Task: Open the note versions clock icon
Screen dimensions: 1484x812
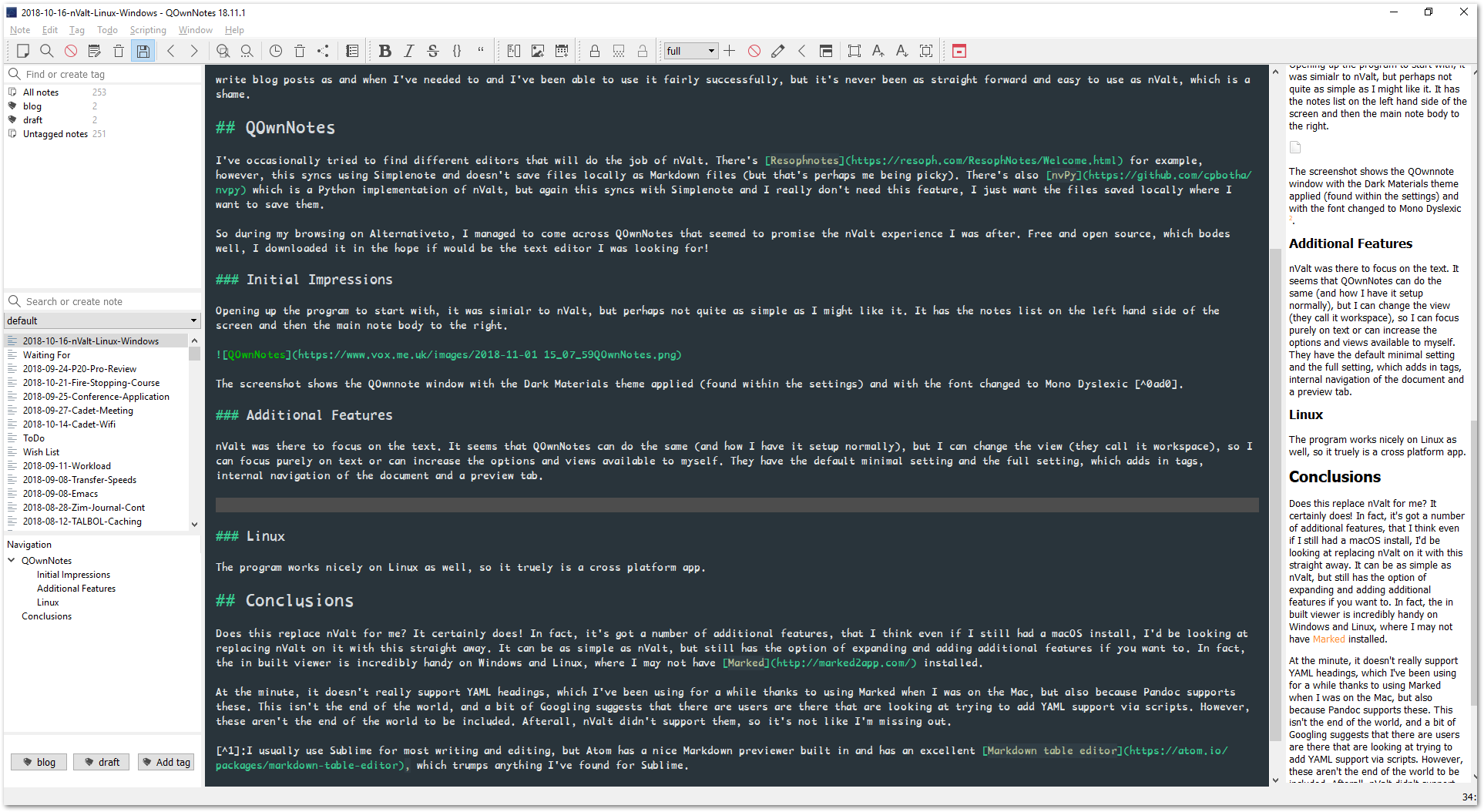Action: pyautogui.click(x=276, y=51)
